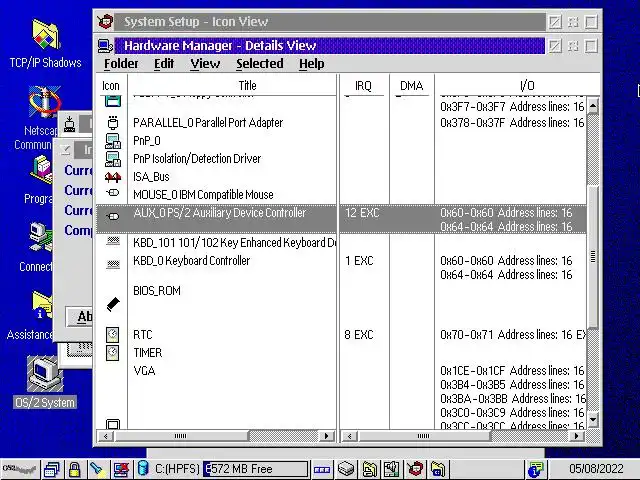The height and width of the screenshot is (480, 640).
Task: Click the Title column header
Action: pos(247,85)
